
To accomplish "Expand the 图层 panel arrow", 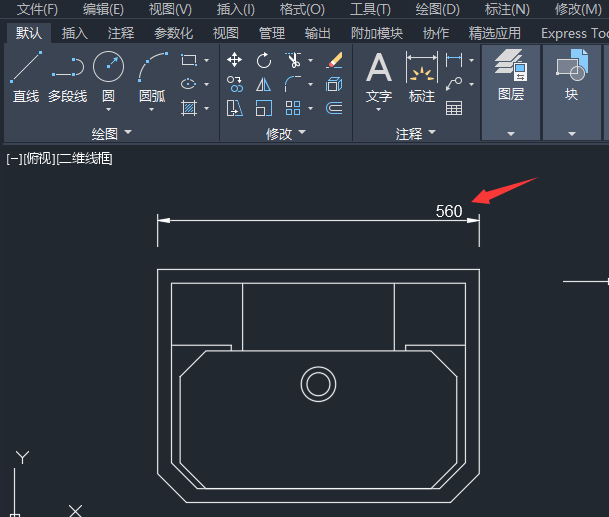I will pyautogui.click(x=511, y=134).
